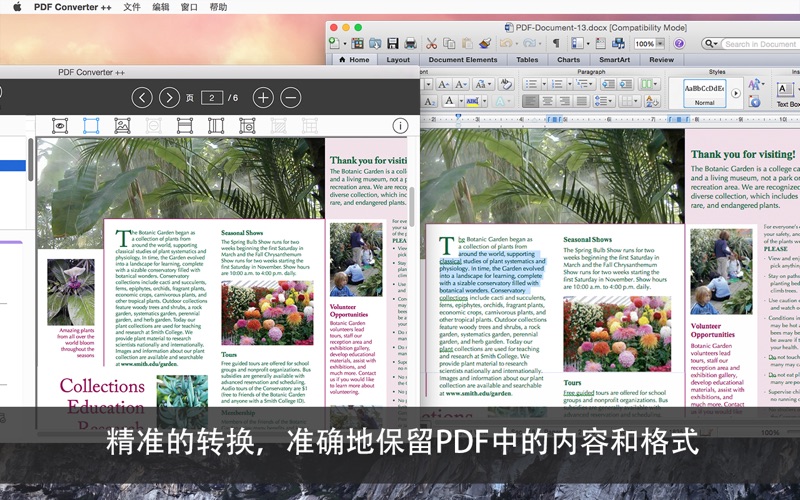
Task: Toggle align left in Paragraph group
Action: [x=530, y=101]
